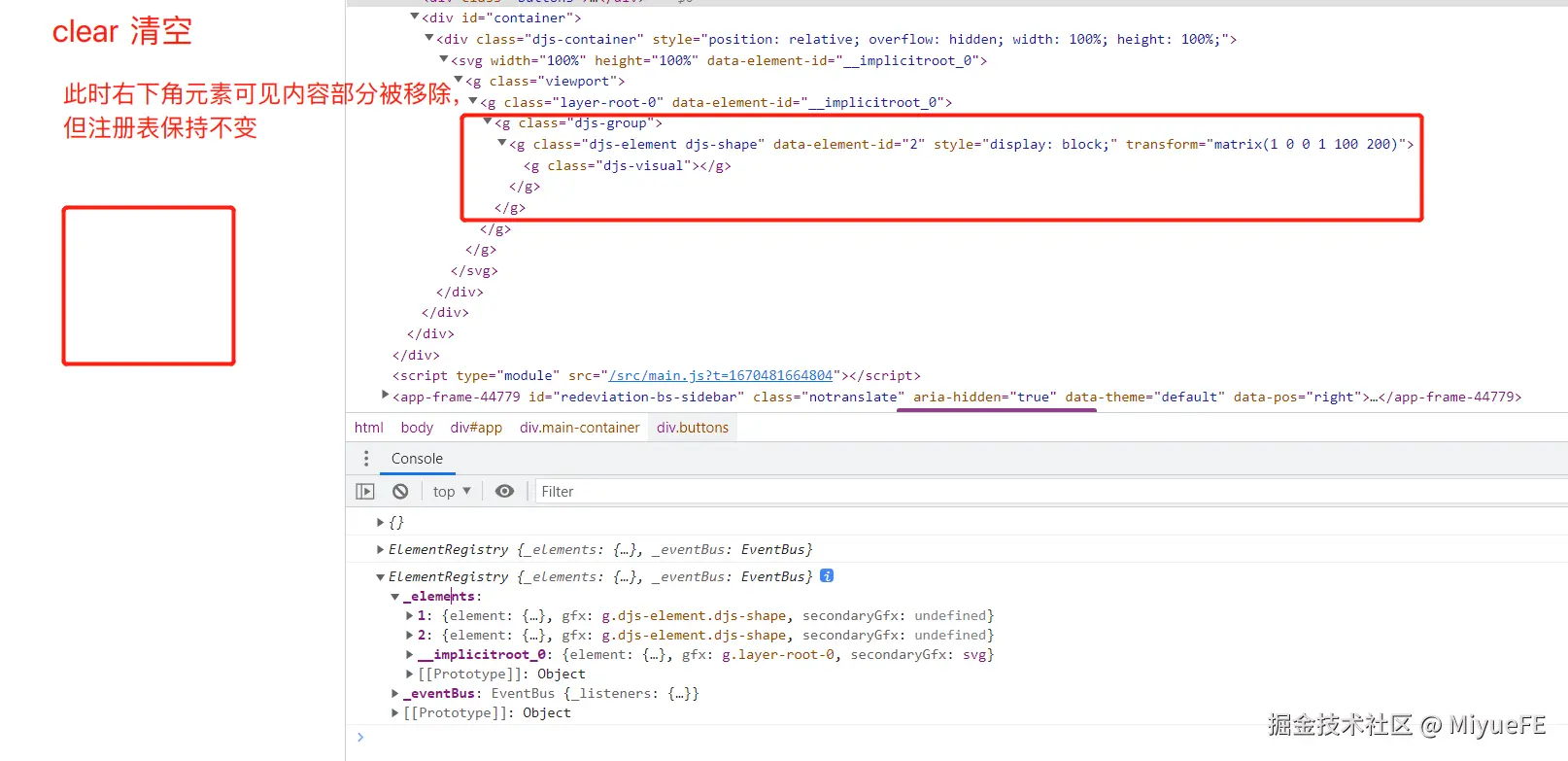Select the g class="djs-visual" line
This screenshot has width=1568, height=761.
(x=628, y=165)
